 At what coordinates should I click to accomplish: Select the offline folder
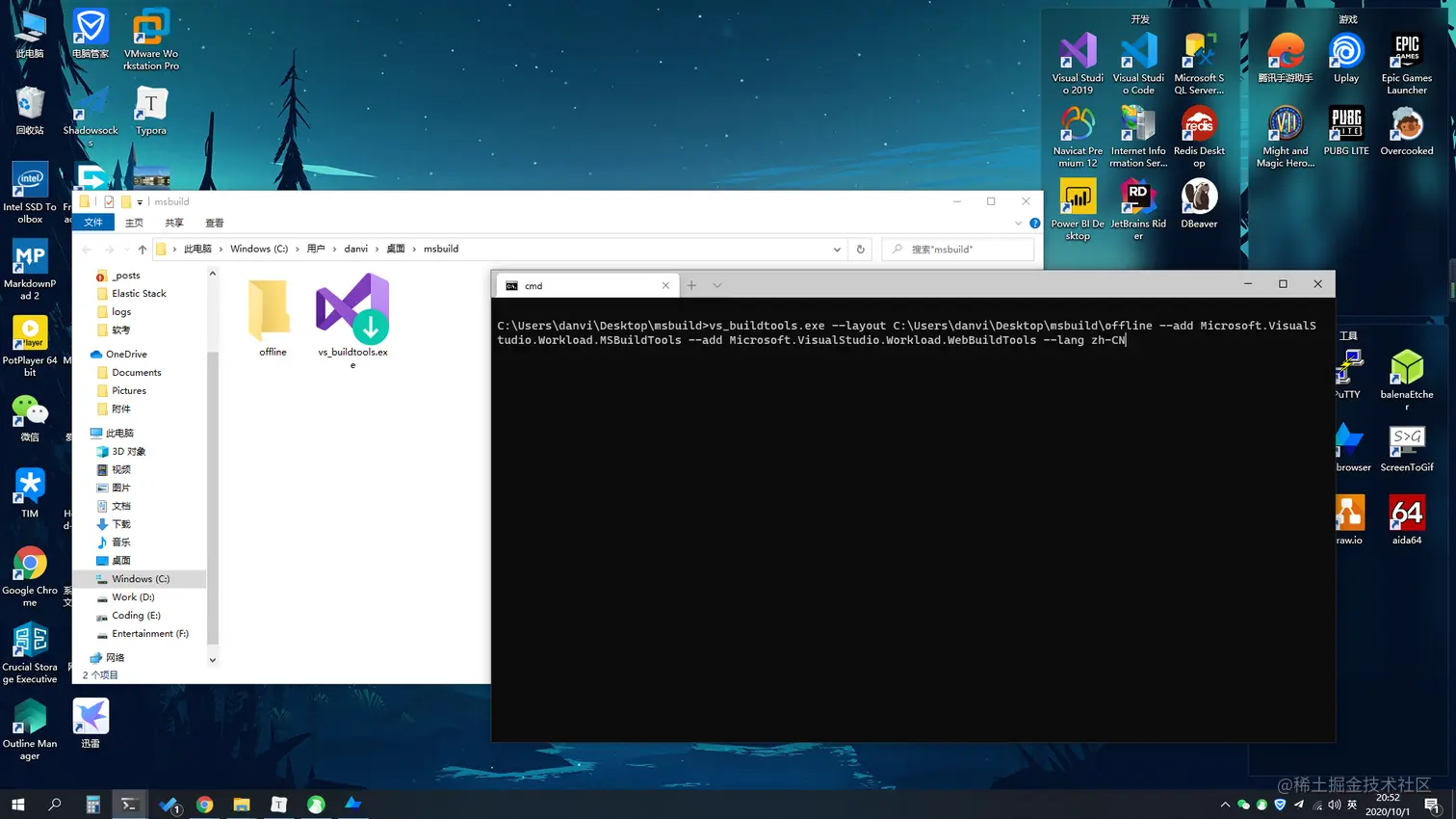(273, 317)
